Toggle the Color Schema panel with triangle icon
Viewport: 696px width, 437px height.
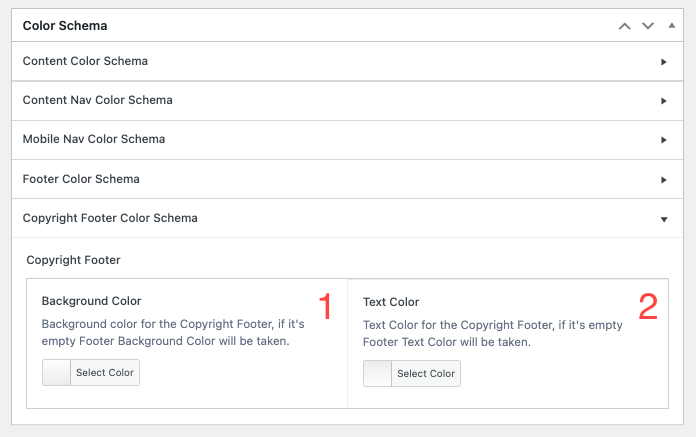coord(670,26)
